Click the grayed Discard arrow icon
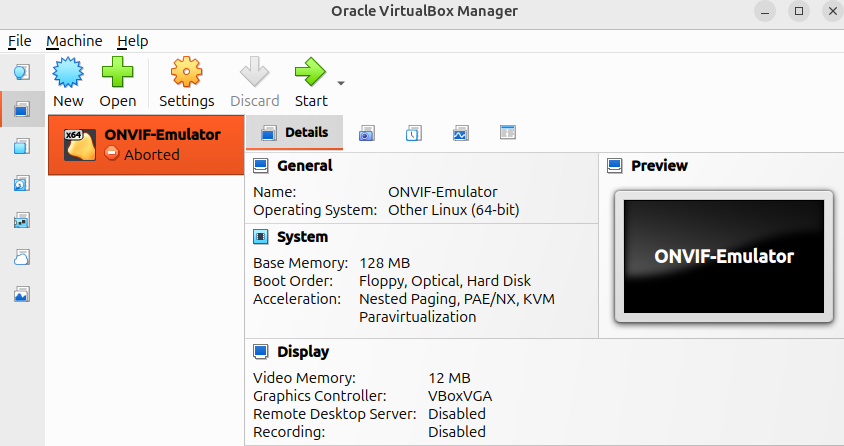Image resolution: width=844 pixels, height=446 pixels. [254, 74]
